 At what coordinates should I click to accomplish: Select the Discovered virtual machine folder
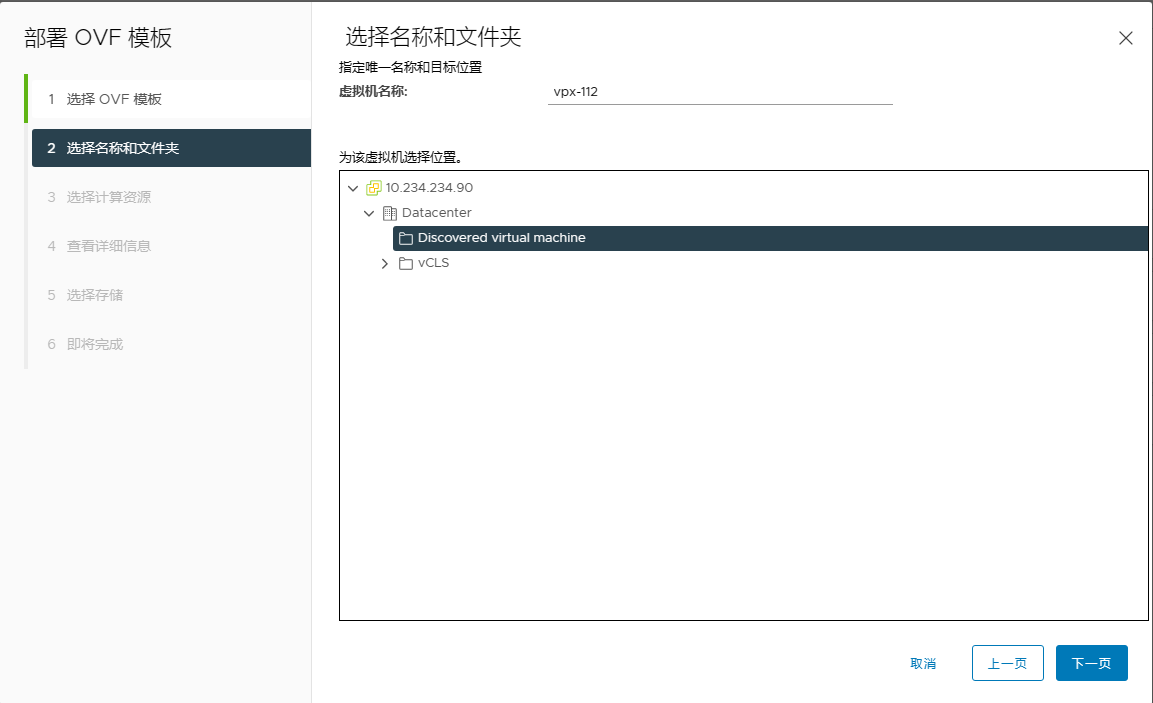pyautogui.click(x=509, y=237)
